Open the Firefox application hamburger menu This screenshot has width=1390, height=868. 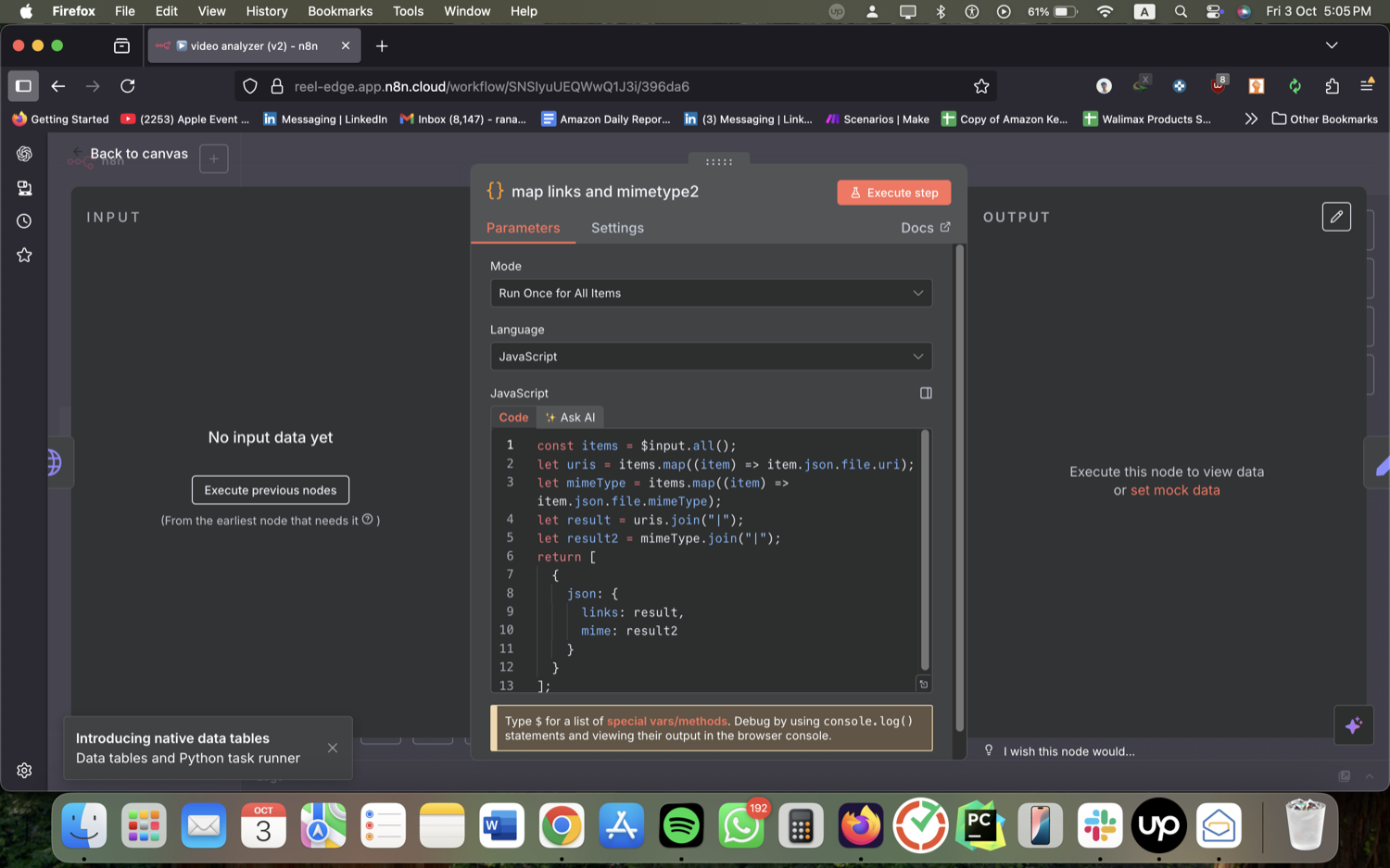(x=1367, y=85)
